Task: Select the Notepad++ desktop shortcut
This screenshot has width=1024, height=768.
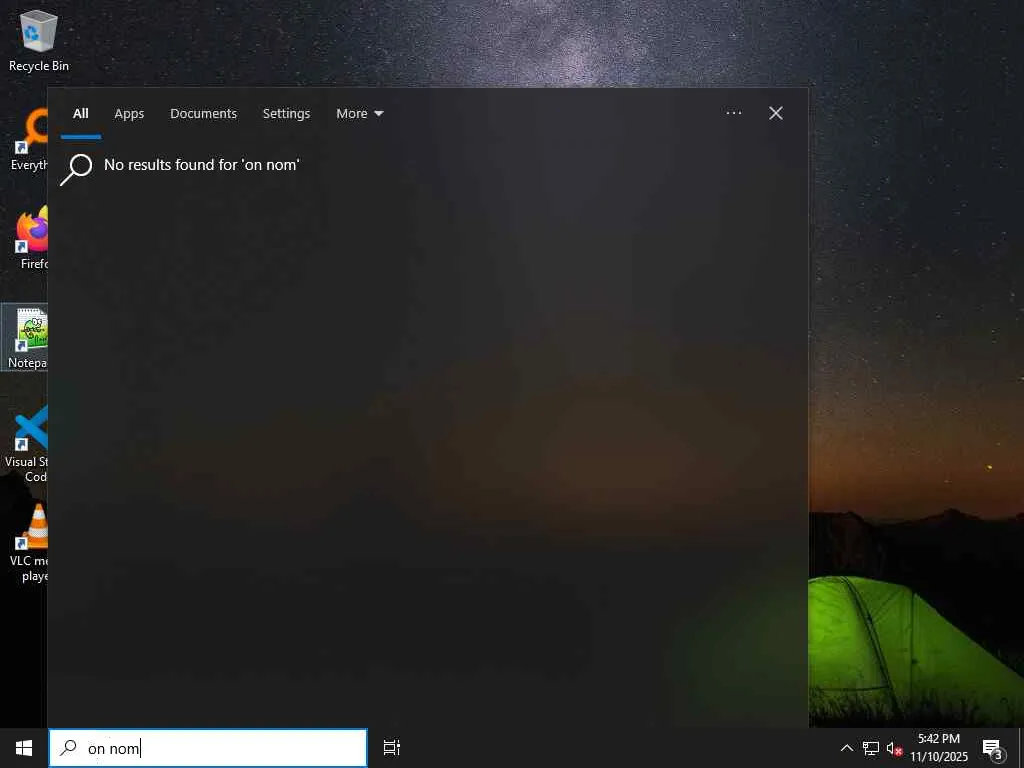Action: coord(26,338)
